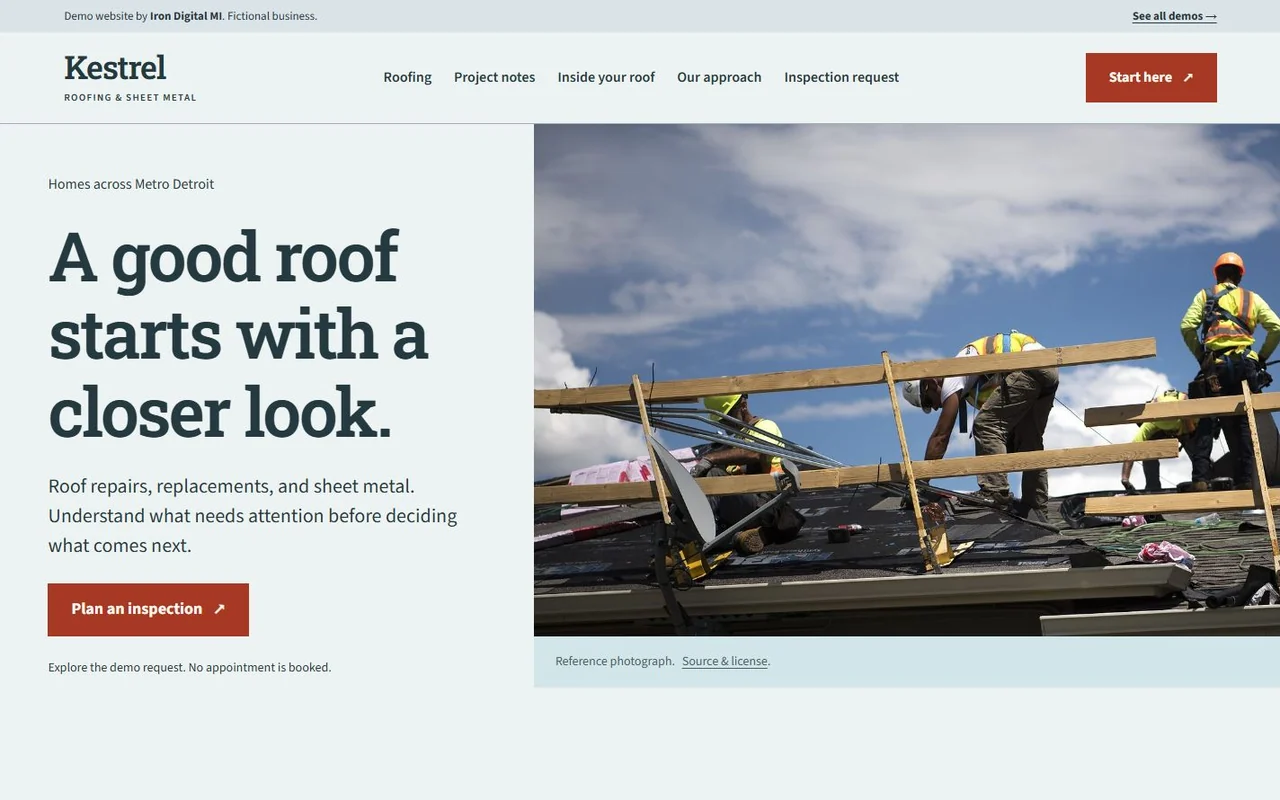1280x800 pixels.
Task: Click the Start here button
Action: [x=1151, y=77]
